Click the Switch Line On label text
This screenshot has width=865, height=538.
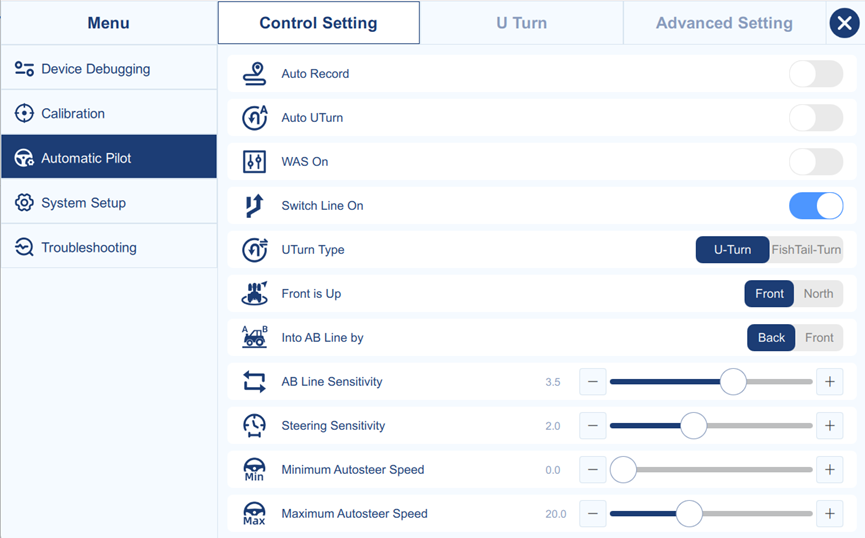point(322,206)
